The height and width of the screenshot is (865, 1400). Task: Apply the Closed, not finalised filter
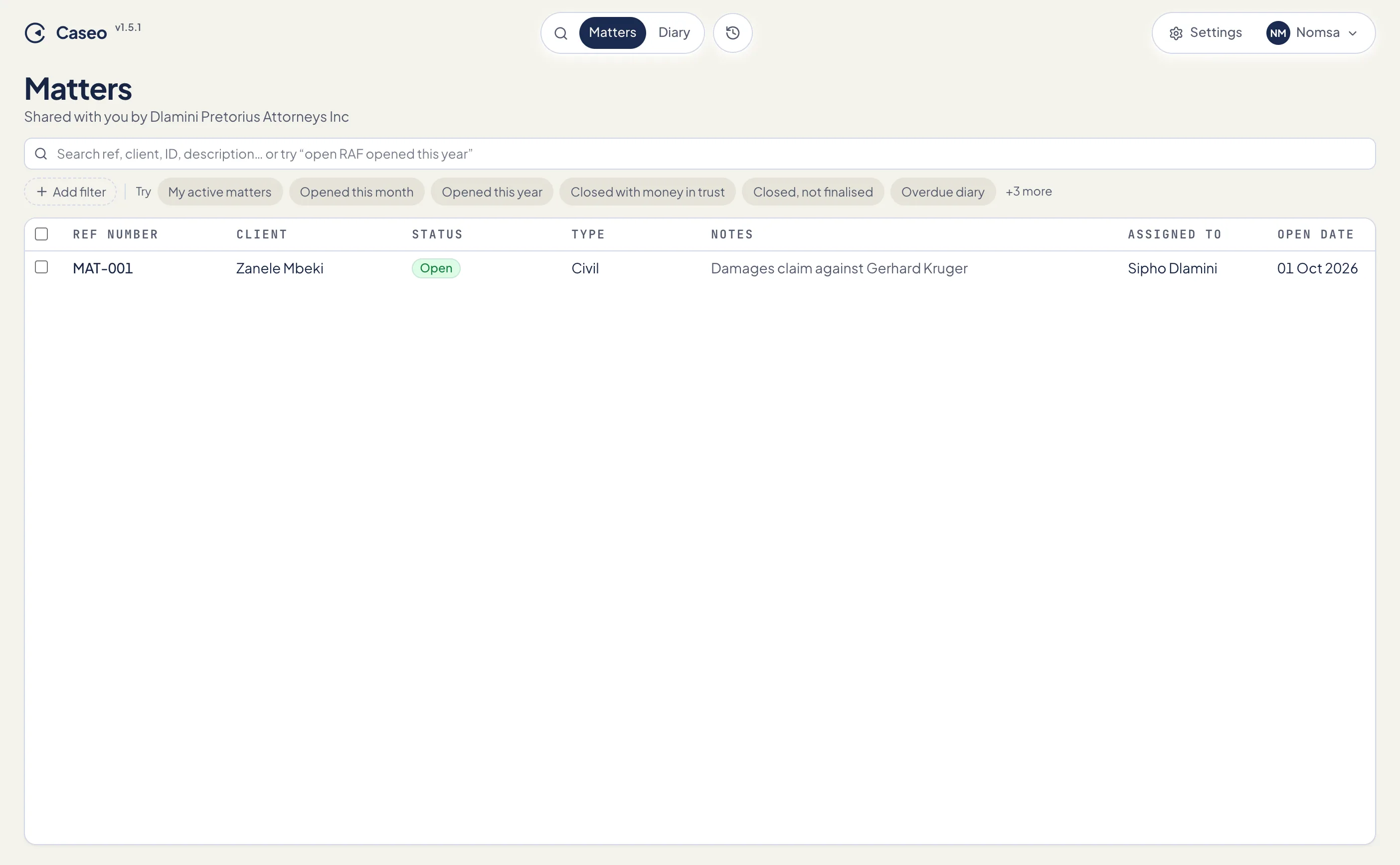812,192
